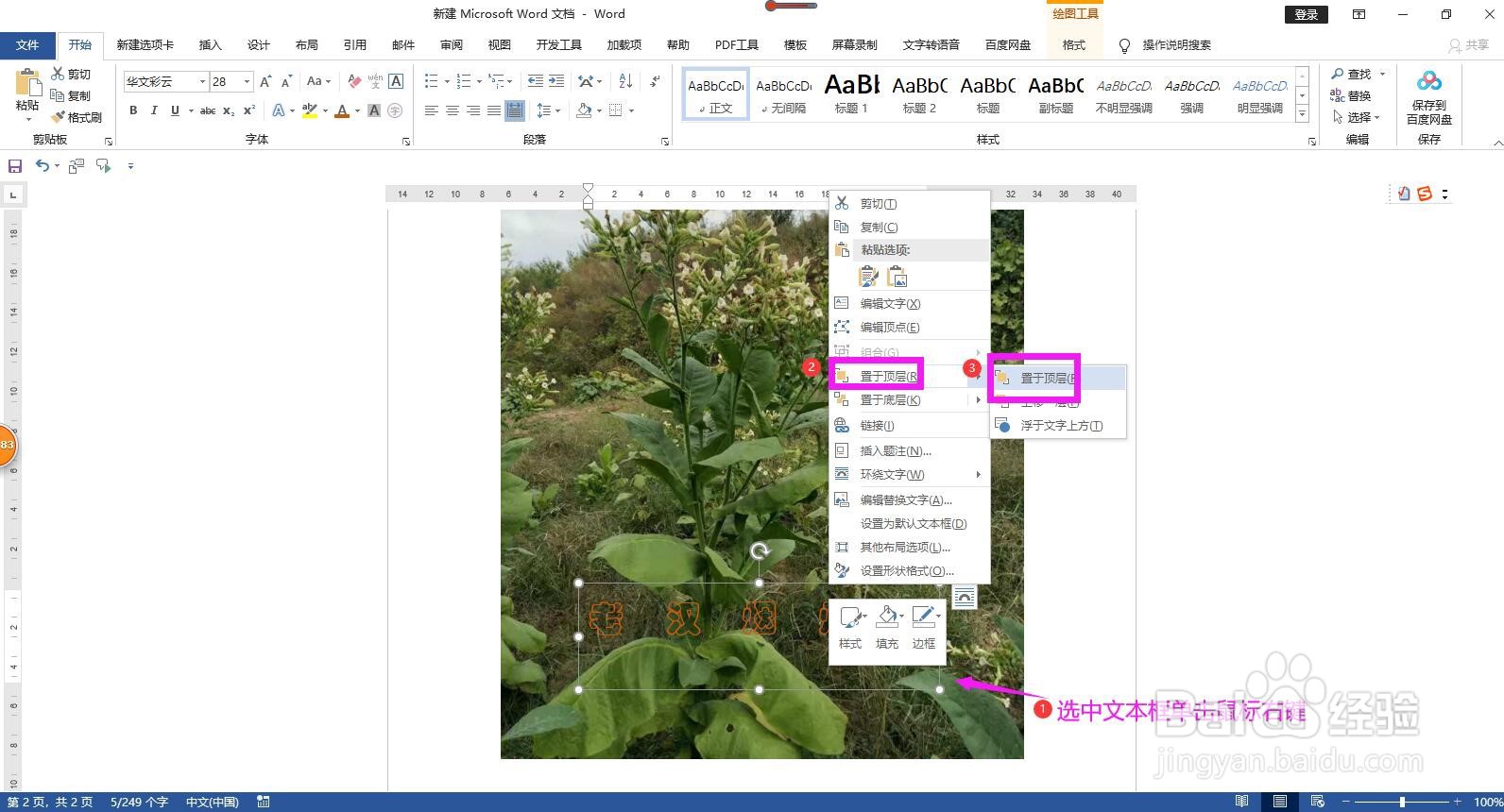
Task: Toggle strikethrough abc button
Action: 208,110
